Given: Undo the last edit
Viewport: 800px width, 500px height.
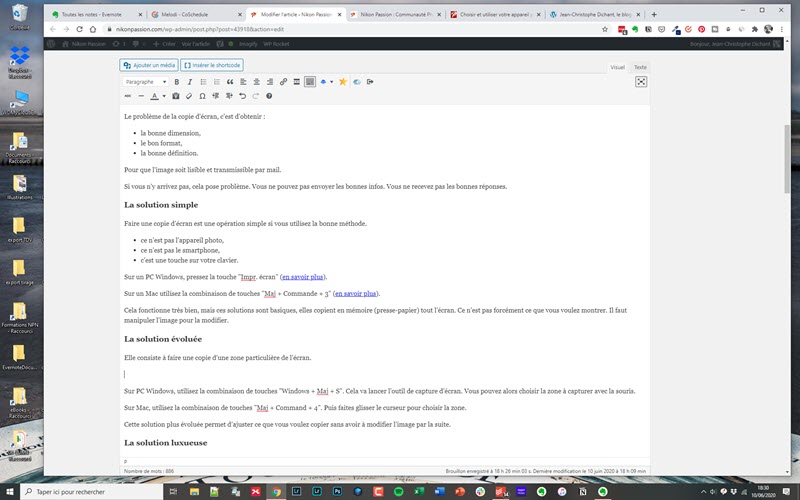Looking at the screenshot, I should pos(242,96).
